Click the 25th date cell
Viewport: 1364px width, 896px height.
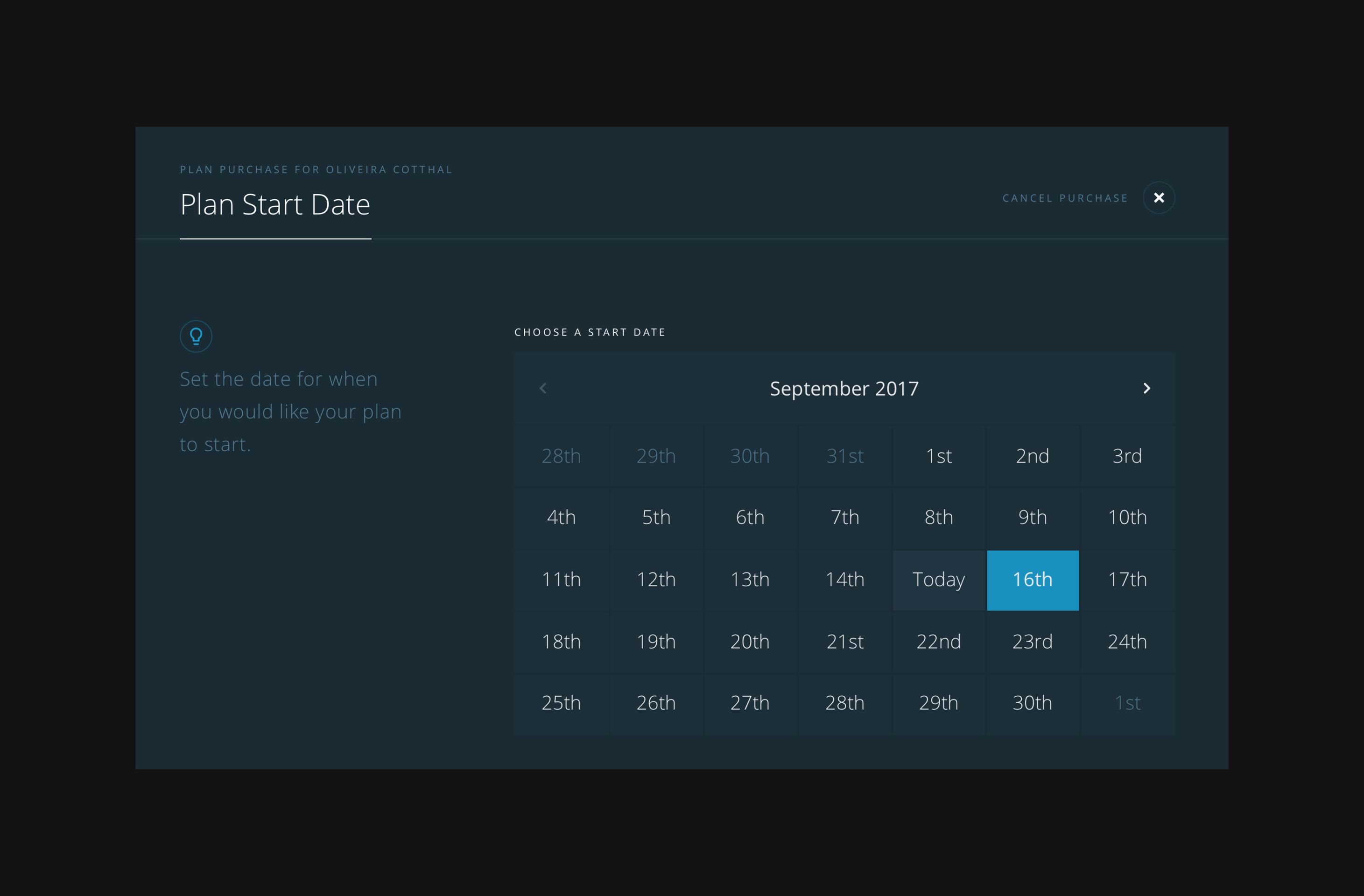click(561, 704)
